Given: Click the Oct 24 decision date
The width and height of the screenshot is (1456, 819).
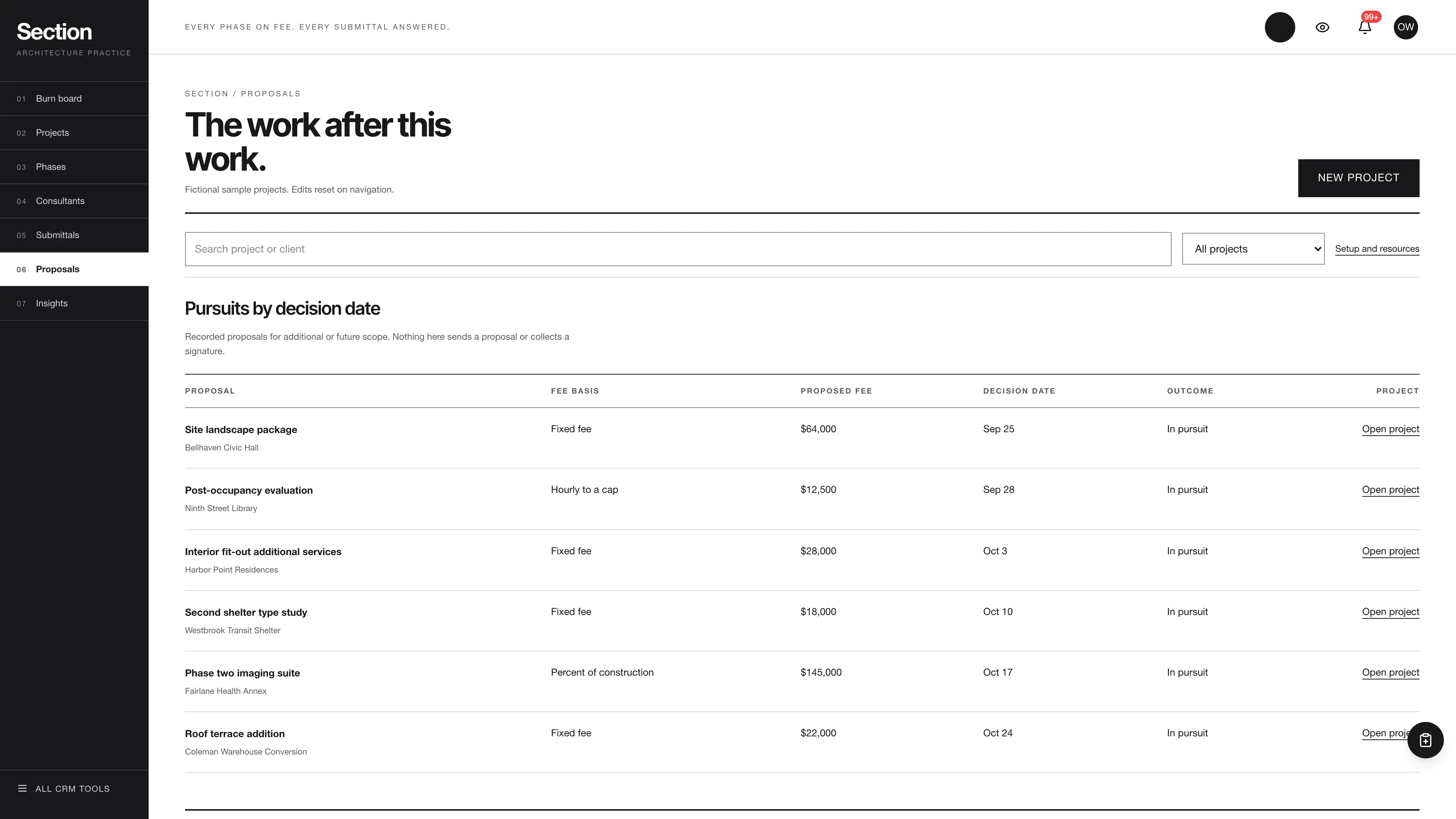Looking at the screenshot, I should click(x=998, y=733).
